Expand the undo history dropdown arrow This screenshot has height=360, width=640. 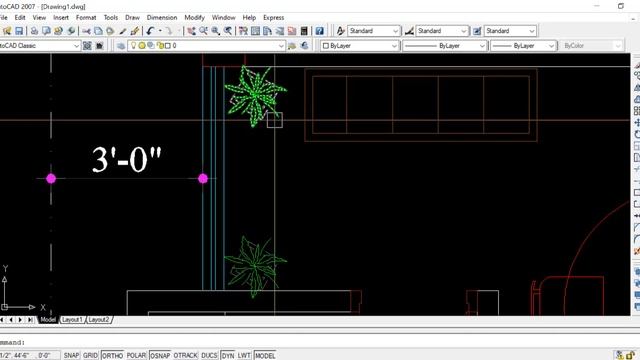pos(160,31)
